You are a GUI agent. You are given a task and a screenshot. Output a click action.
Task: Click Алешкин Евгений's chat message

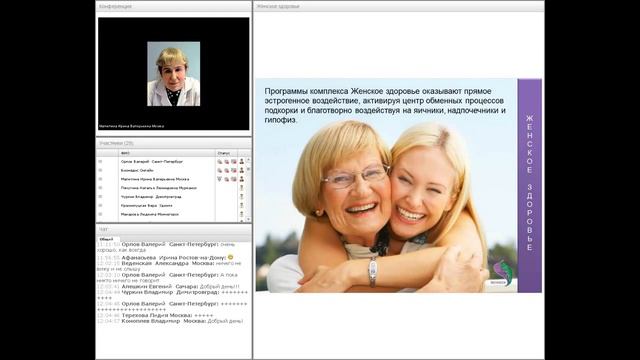point(168,287)
